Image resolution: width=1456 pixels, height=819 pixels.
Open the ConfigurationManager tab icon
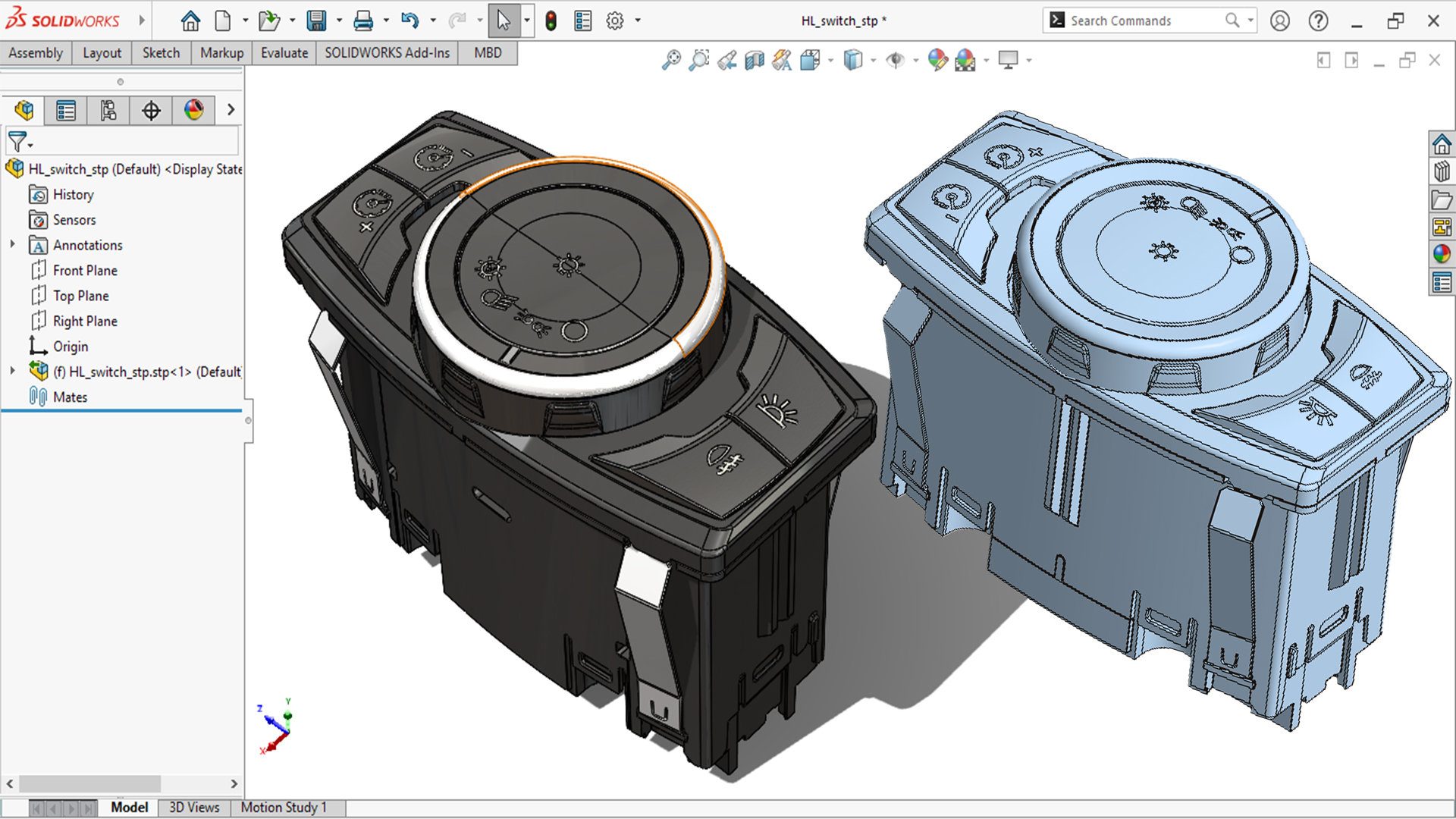tap(108, 111)
